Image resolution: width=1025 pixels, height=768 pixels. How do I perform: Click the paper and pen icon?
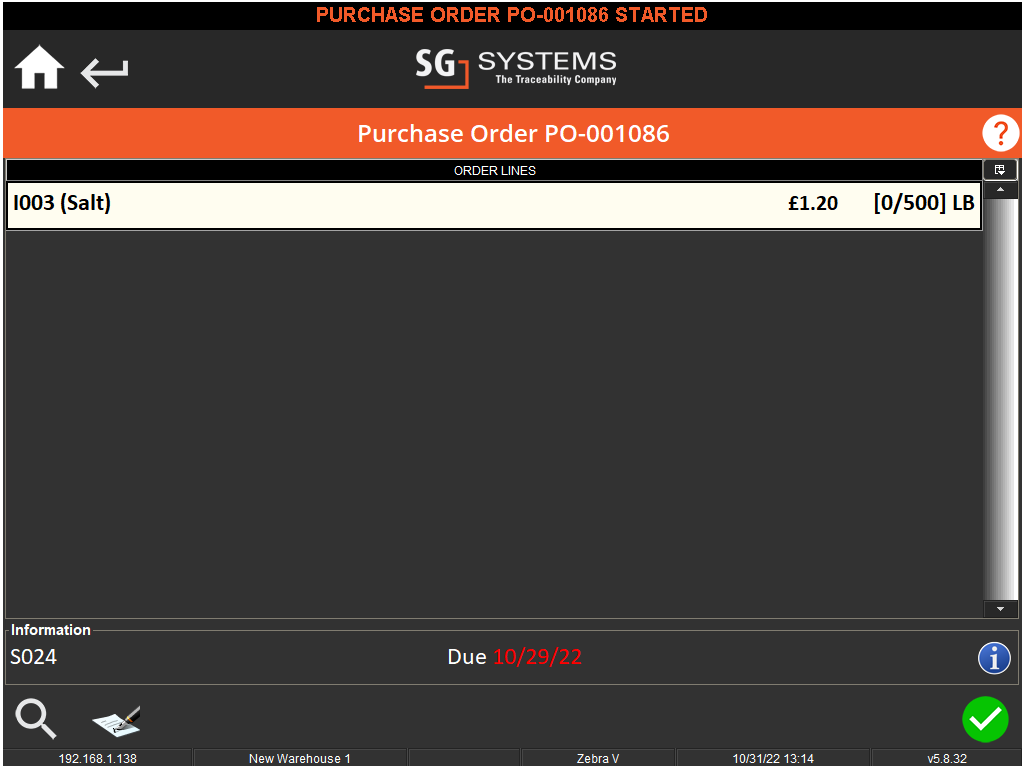click(116, 720)
